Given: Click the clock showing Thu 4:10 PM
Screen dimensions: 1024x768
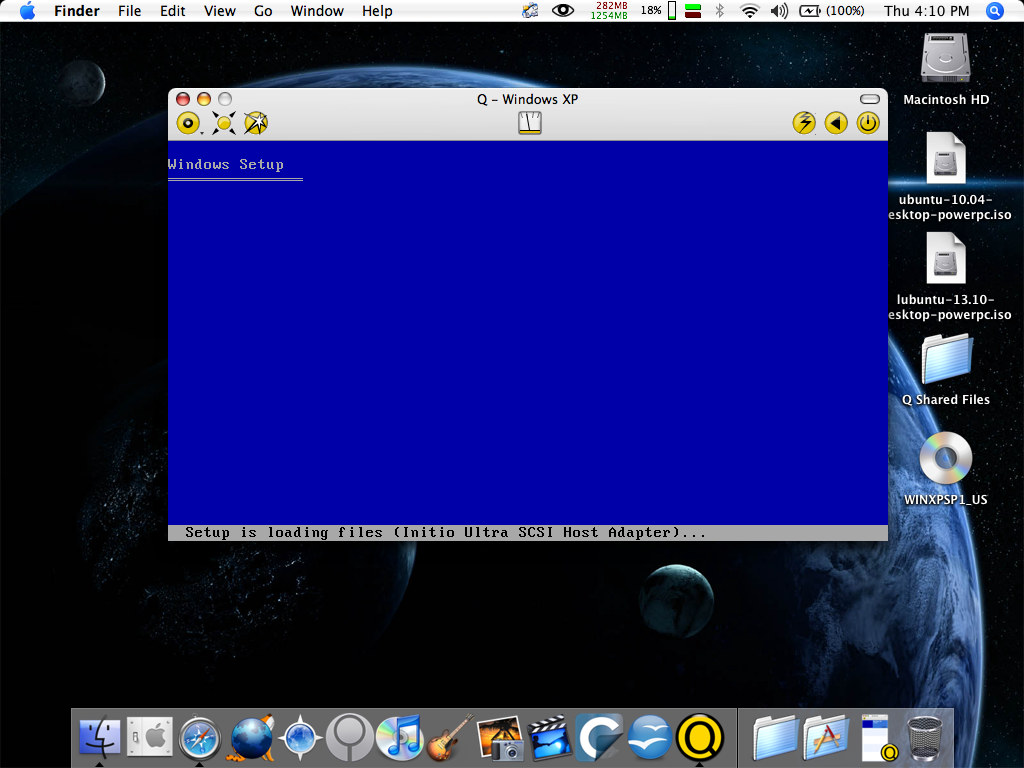Looking at the screenshot, I should click(926, 11).
